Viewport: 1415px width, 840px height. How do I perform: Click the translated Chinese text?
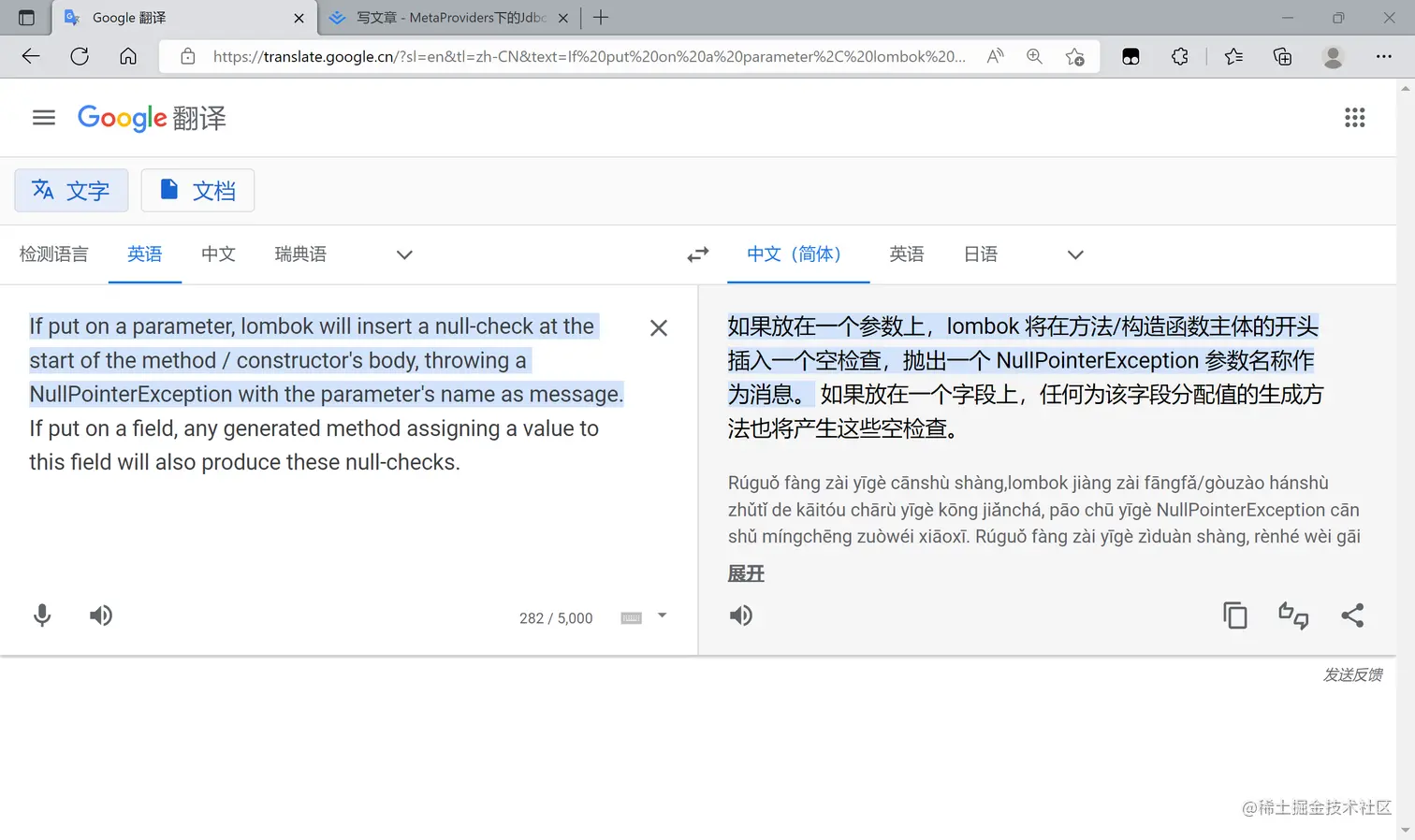pos(1026,377)
